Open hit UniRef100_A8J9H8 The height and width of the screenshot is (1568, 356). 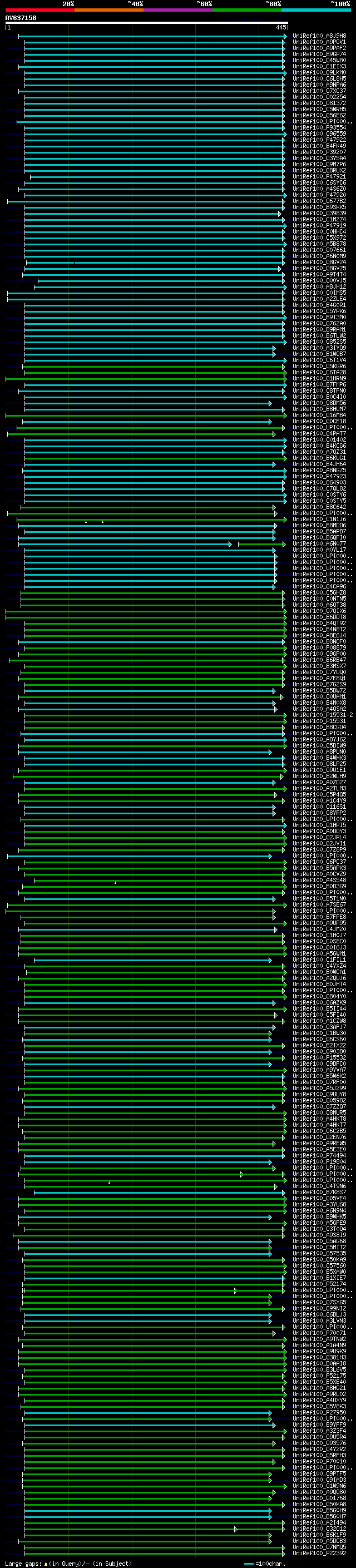(319, 36)
